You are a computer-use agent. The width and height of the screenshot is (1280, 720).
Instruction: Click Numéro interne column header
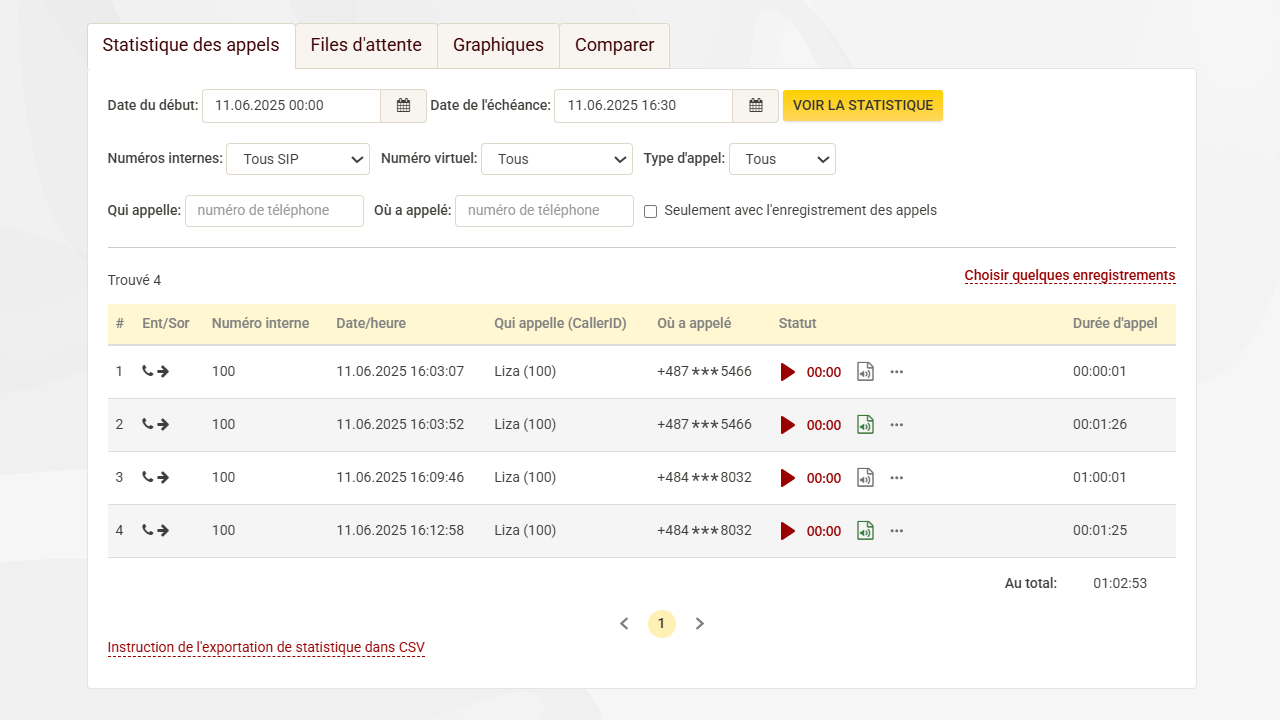pyautogui.click(x=260, y=323)
